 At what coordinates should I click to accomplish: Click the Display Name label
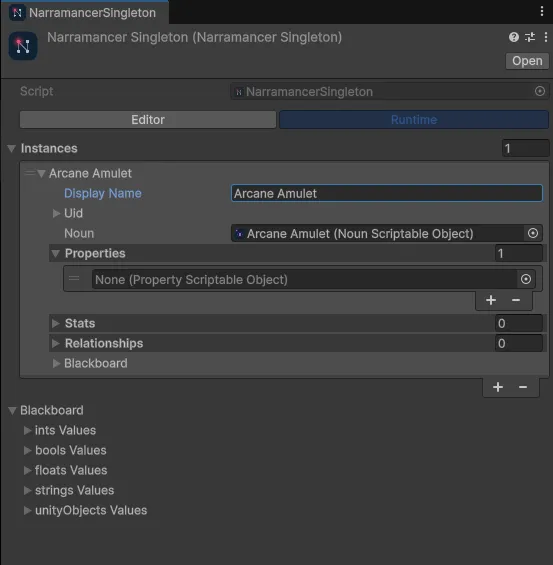pyautogui.click(x=103, y=193)
